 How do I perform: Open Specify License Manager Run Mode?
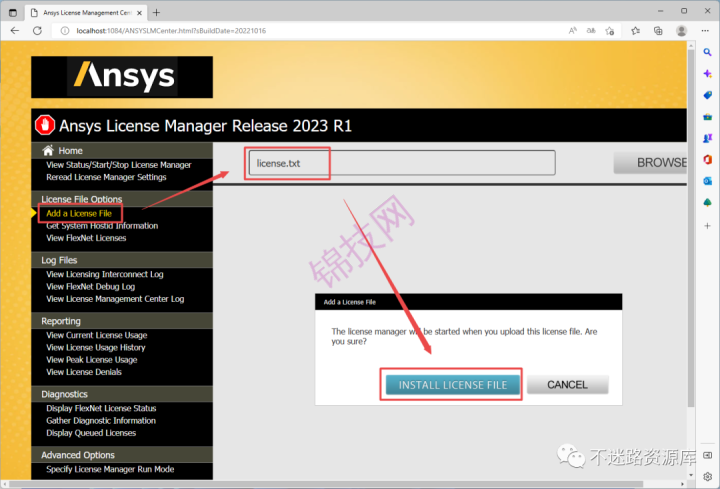(110, 469)
